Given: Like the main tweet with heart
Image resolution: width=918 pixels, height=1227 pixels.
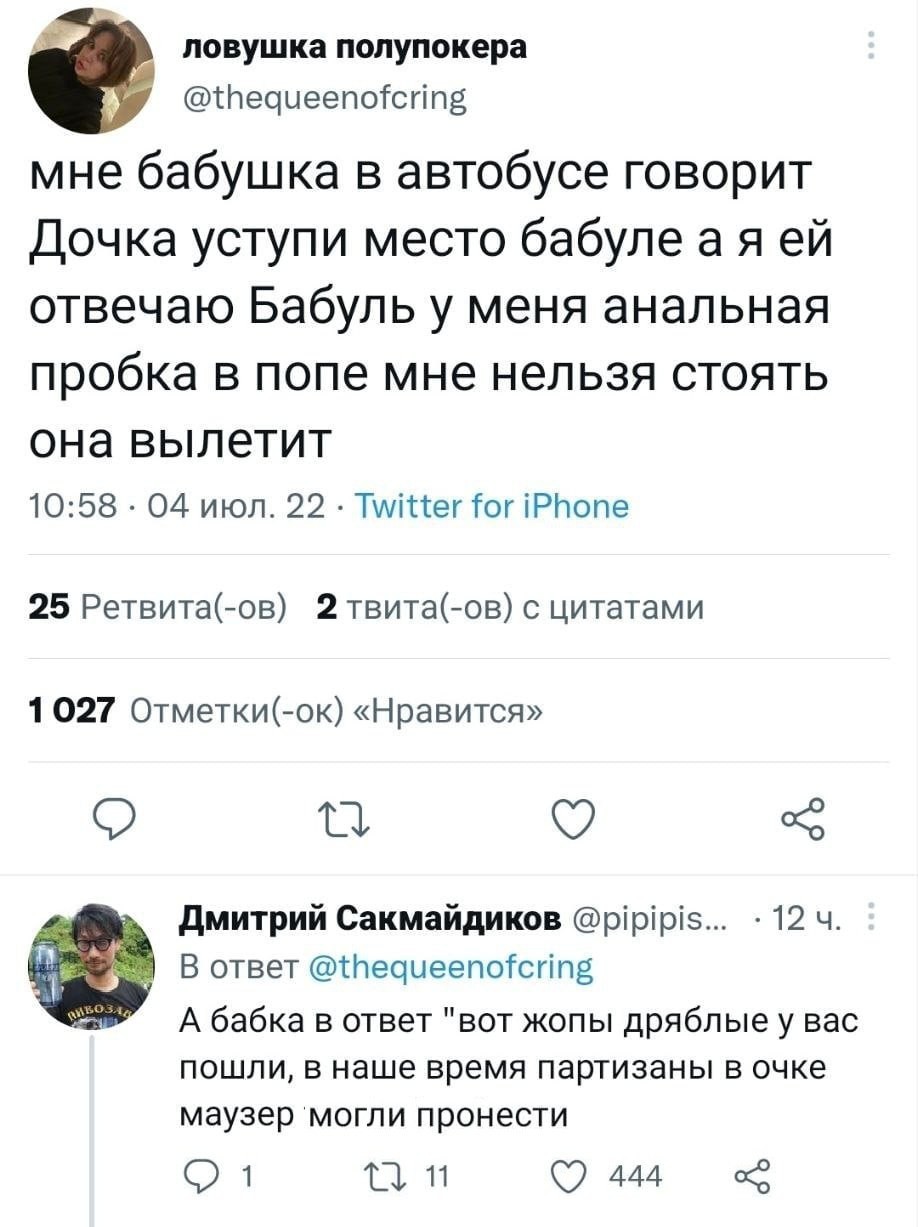Looking at the screenshot, I should (x=575, y=821).
